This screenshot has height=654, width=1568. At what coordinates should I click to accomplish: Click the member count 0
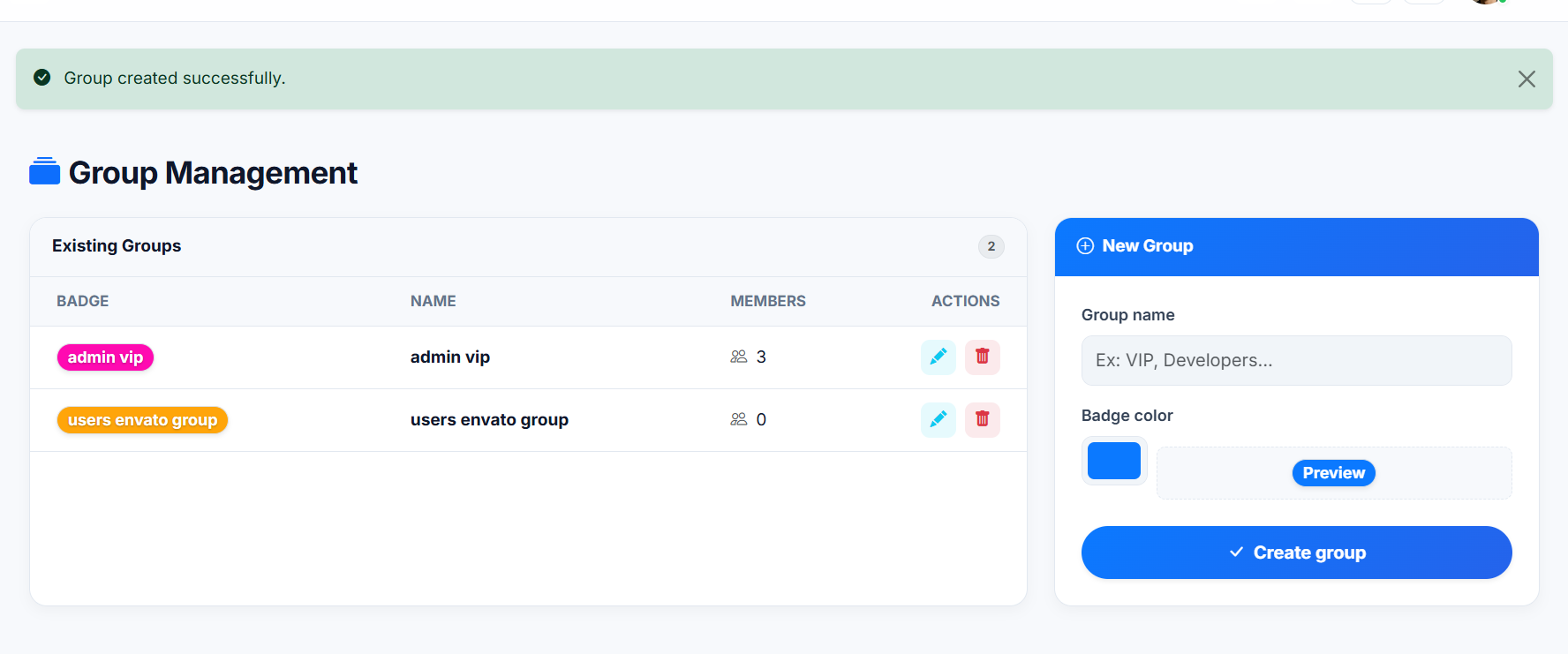pyautogui.click(x=761, y=419)
